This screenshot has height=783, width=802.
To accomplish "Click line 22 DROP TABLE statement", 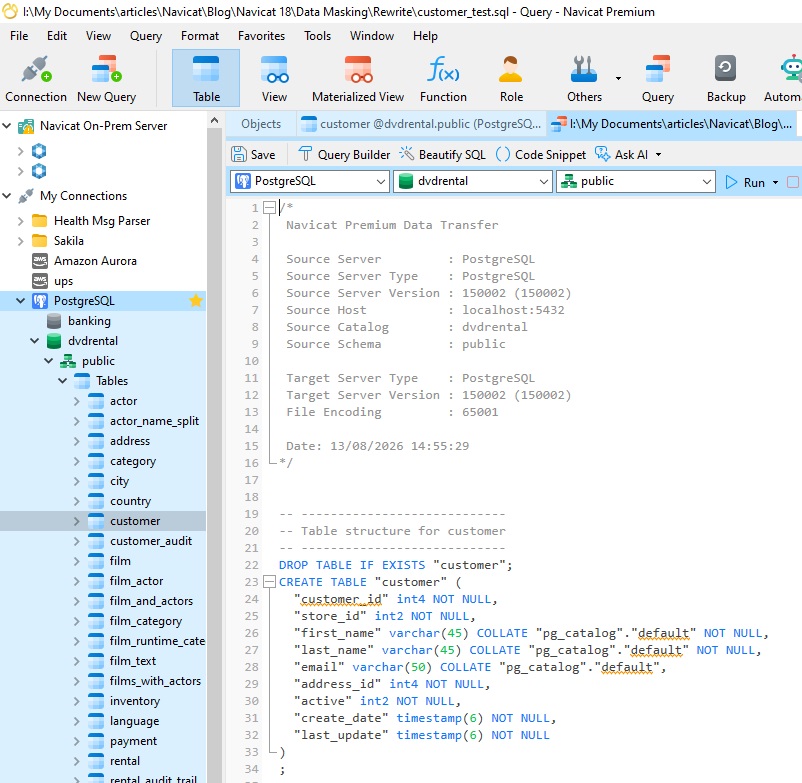I will [x=395, y=565].
